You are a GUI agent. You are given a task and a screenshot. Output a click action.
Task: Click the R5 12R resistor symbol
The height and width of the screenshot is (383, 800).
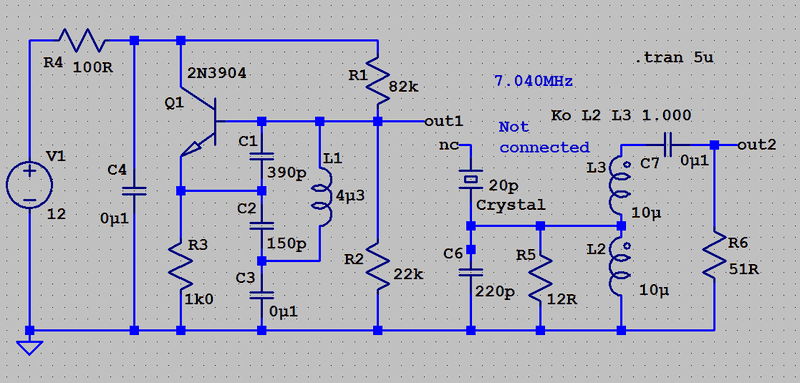(540, 278)
